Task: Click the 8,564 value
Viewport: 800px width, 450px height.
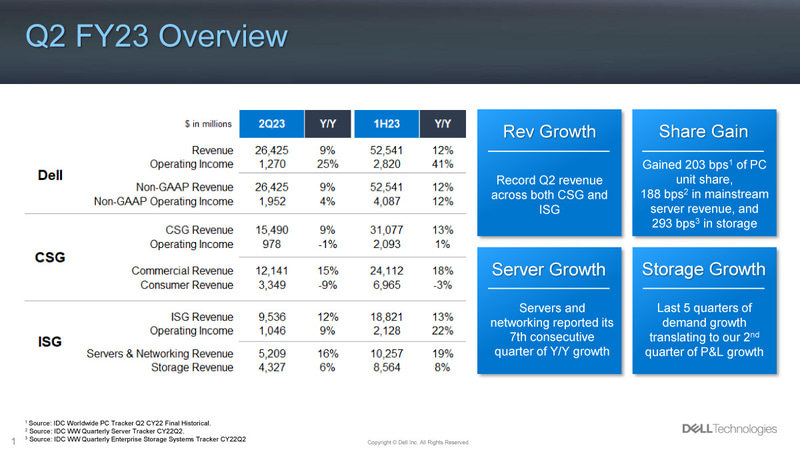Action: (387, 367)
